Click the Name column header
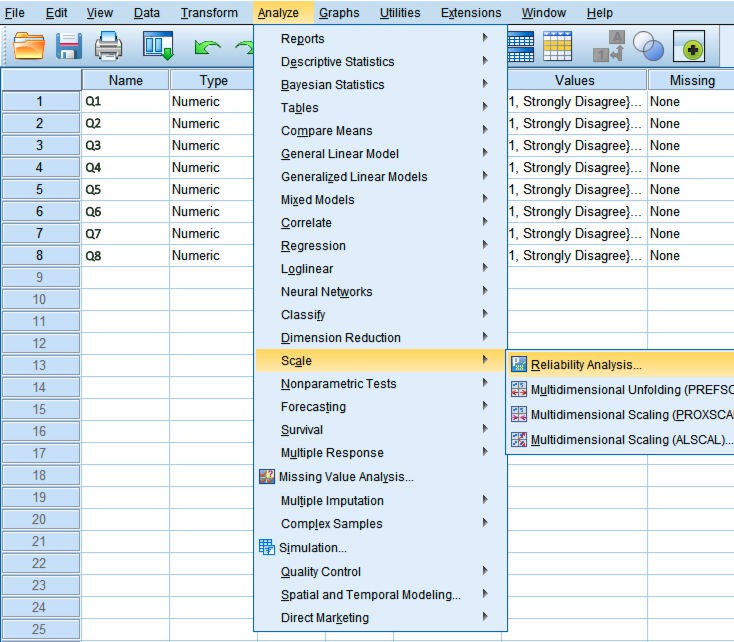The image size is (734, 642). [x=125, y=80]
